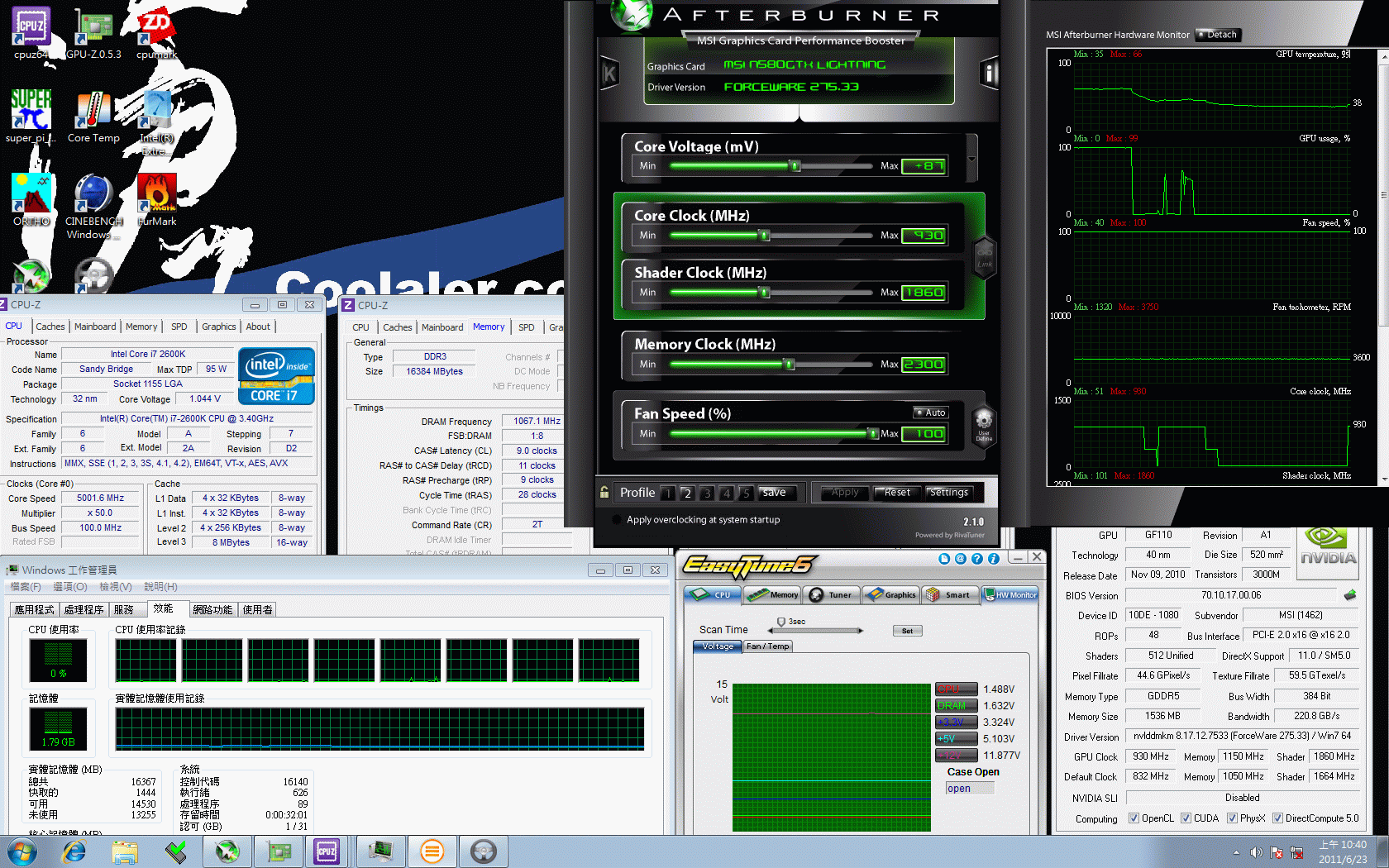
Task: Toggle the Afterburner profile lock icon
Action: click(x=604, y=492)
